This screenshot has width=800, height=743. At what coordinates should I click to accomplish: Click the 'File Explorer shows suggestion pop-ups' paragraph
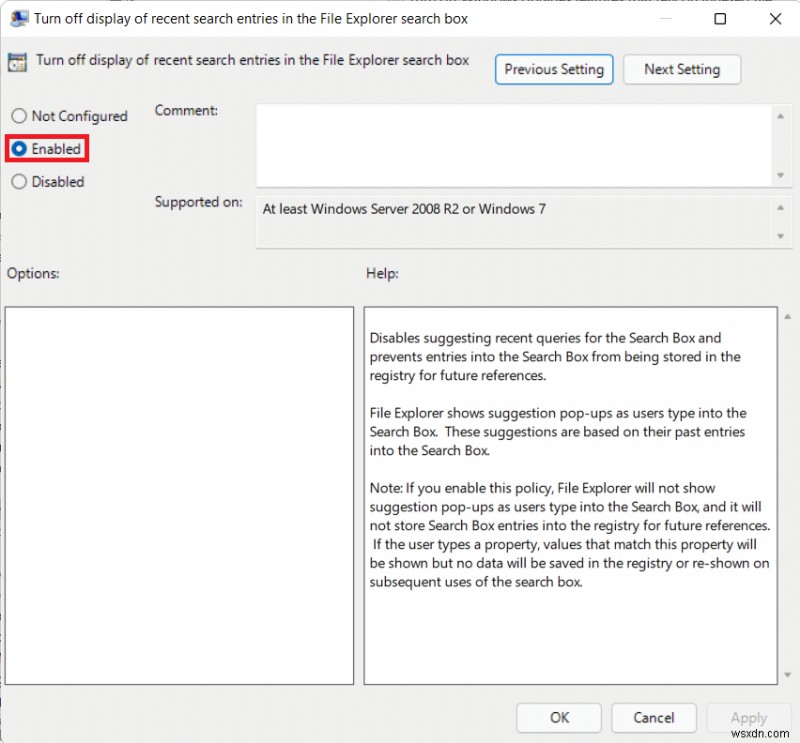tap(558, 432)
